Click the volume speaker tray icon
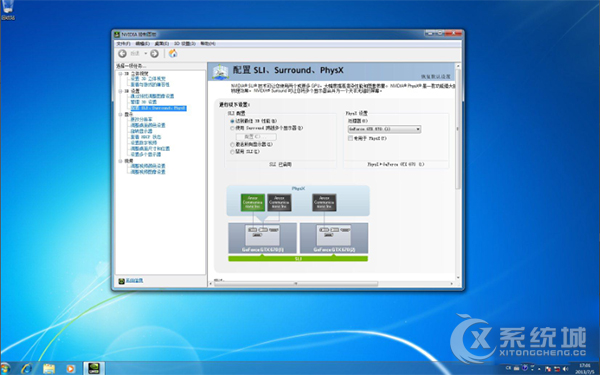This screenshot has height=375, width=600. pyautogui.click(x=565, y=369)
